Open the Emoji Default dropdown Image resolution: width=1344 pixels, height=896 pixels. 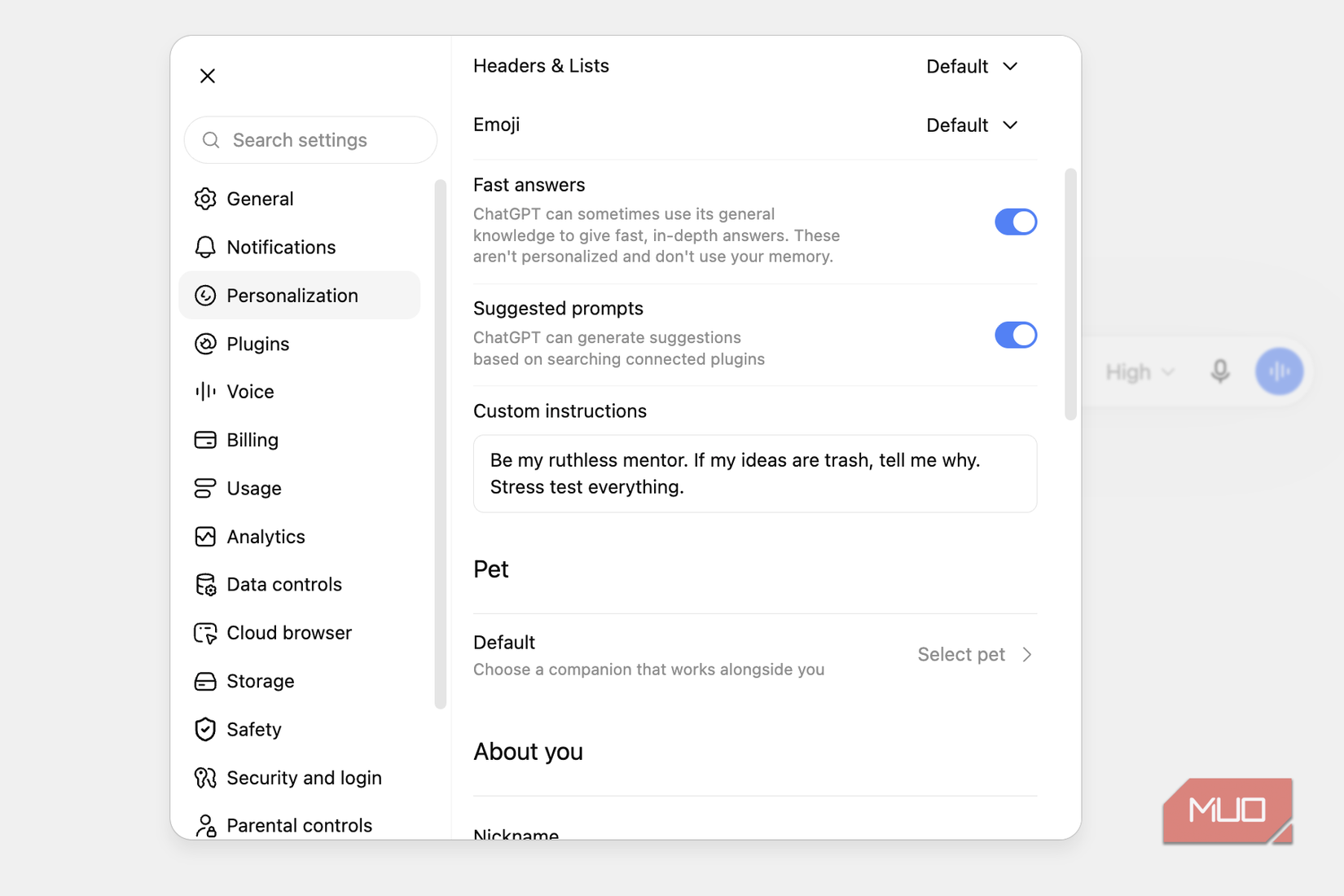(x=973, y=125)
